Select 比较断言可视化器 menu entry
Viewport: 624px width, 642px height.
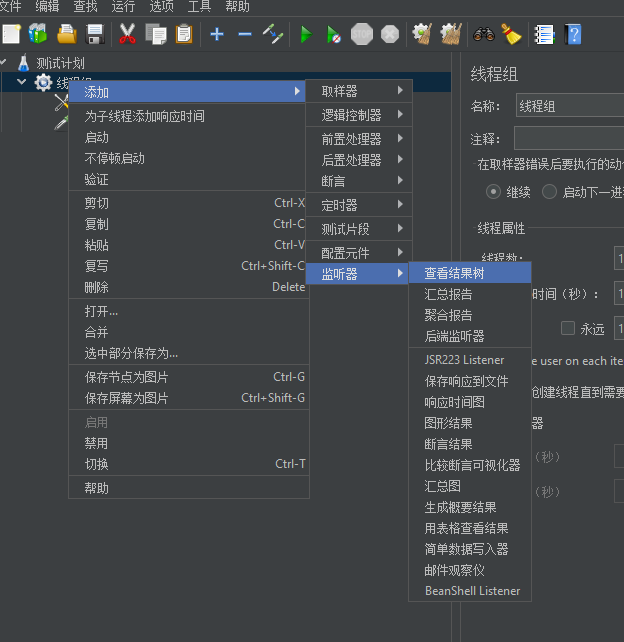[470, 465]
